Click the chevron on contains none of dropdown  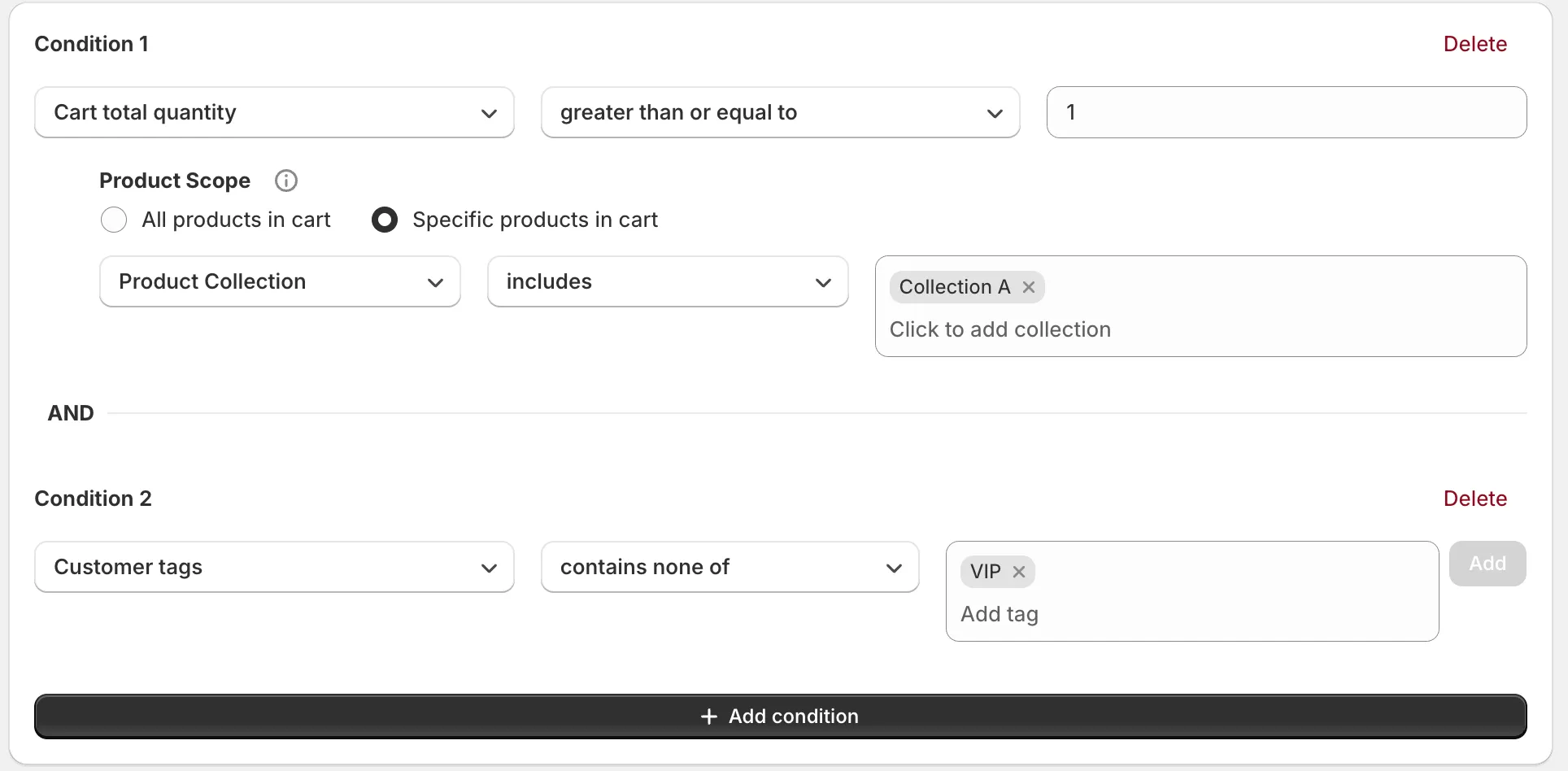pos(893,568)
